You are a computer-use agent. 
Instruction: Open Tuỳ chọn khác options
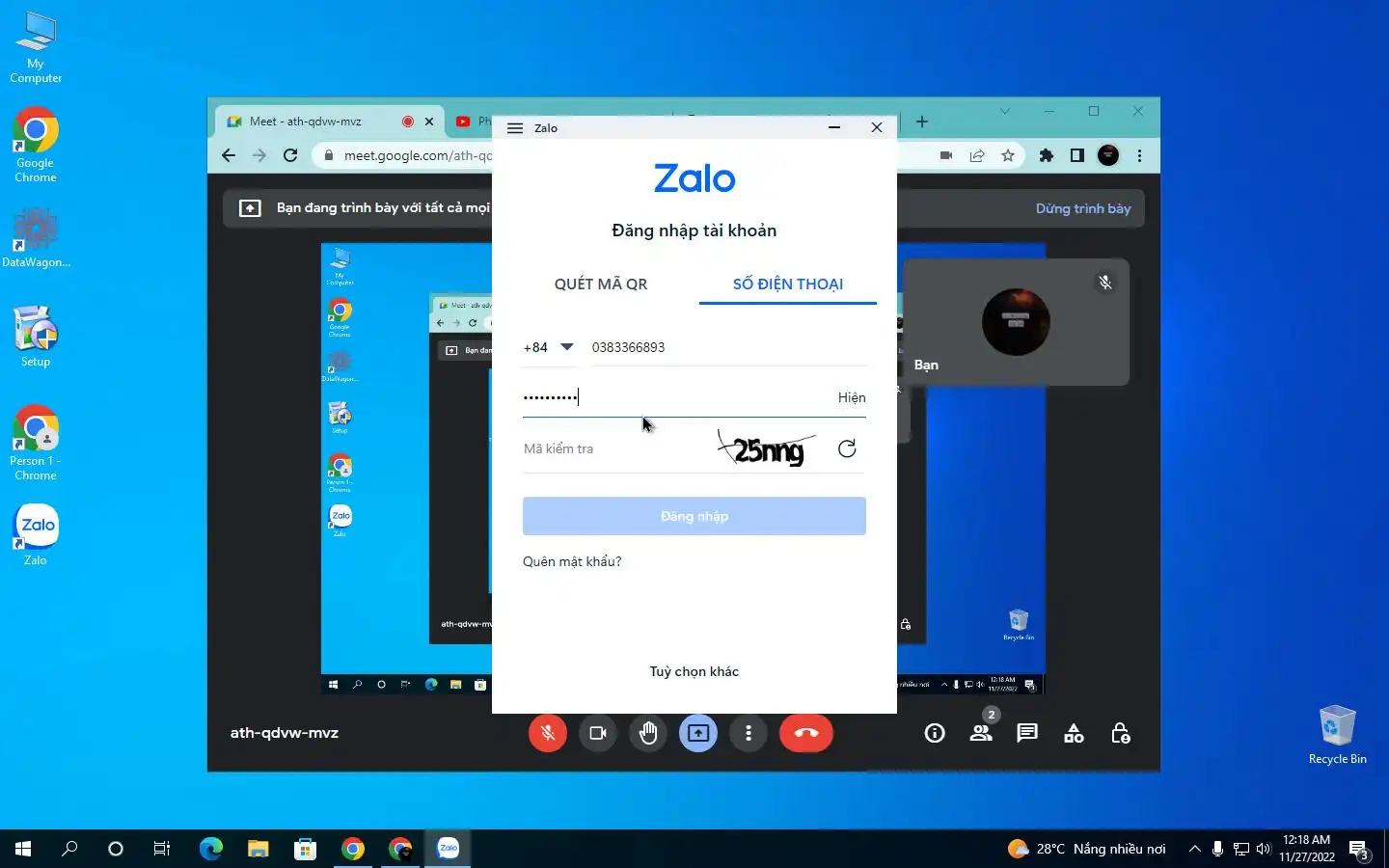(x=694, y=671)
